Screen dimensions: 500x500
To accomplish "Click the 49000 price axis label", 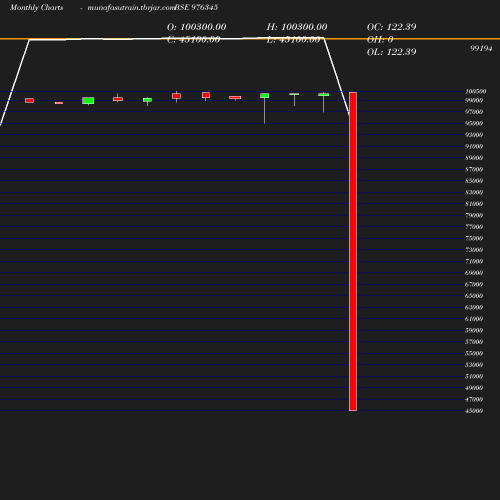I will pos(474,388).
